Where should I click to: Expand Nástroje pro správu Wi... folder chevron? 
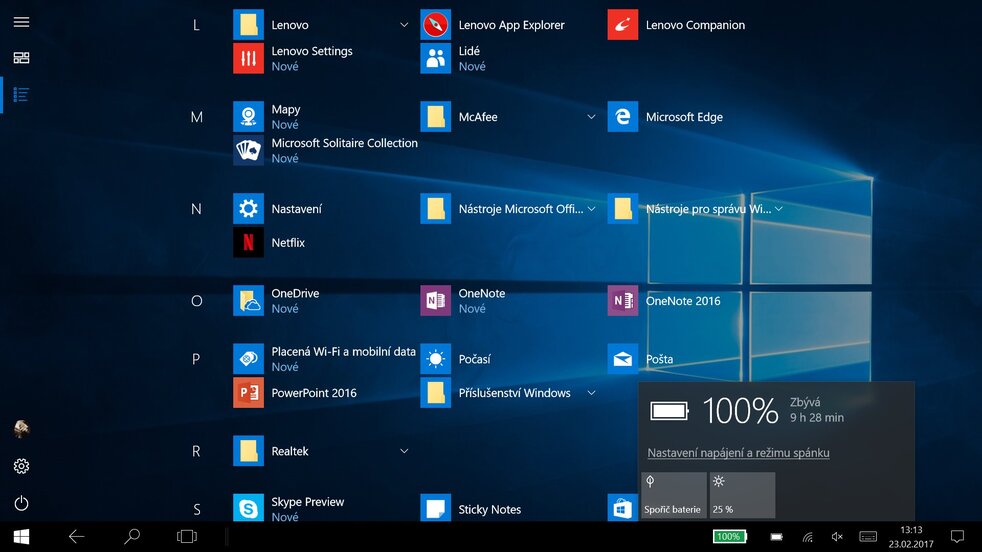(x=778, y=209)
